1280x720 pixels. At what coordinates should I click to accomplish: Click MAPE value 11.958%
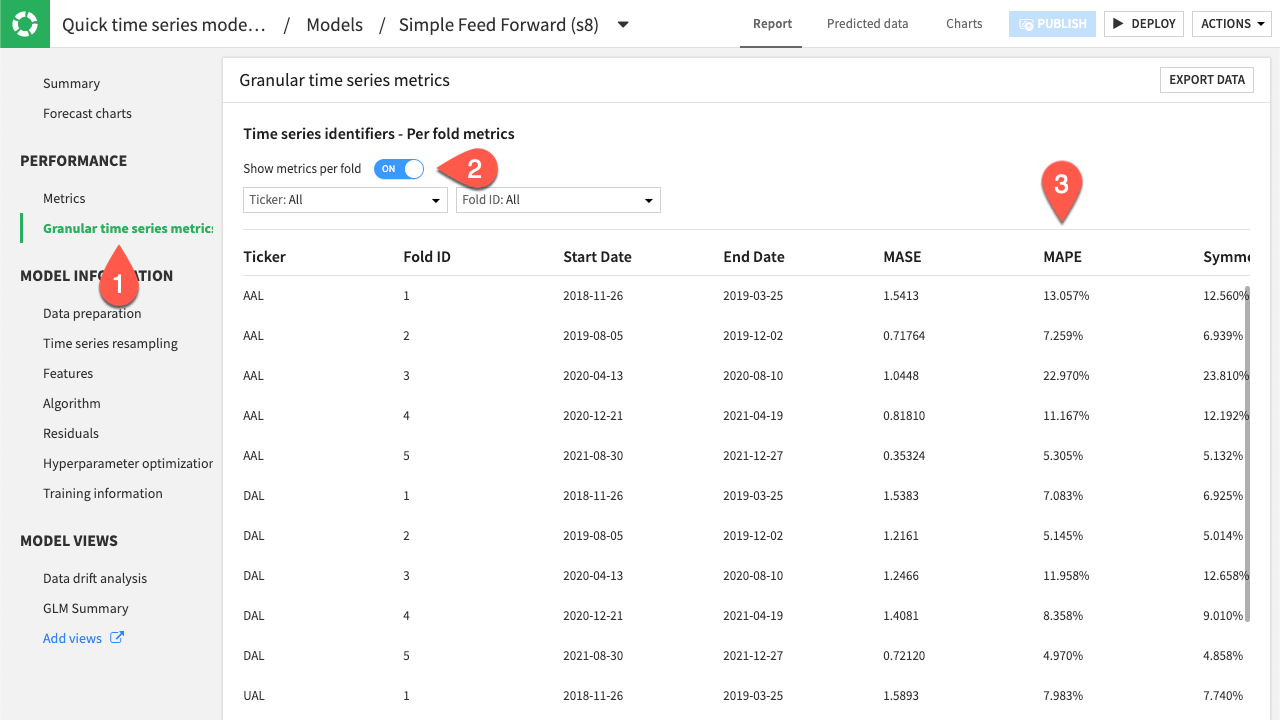(1066, 576)
